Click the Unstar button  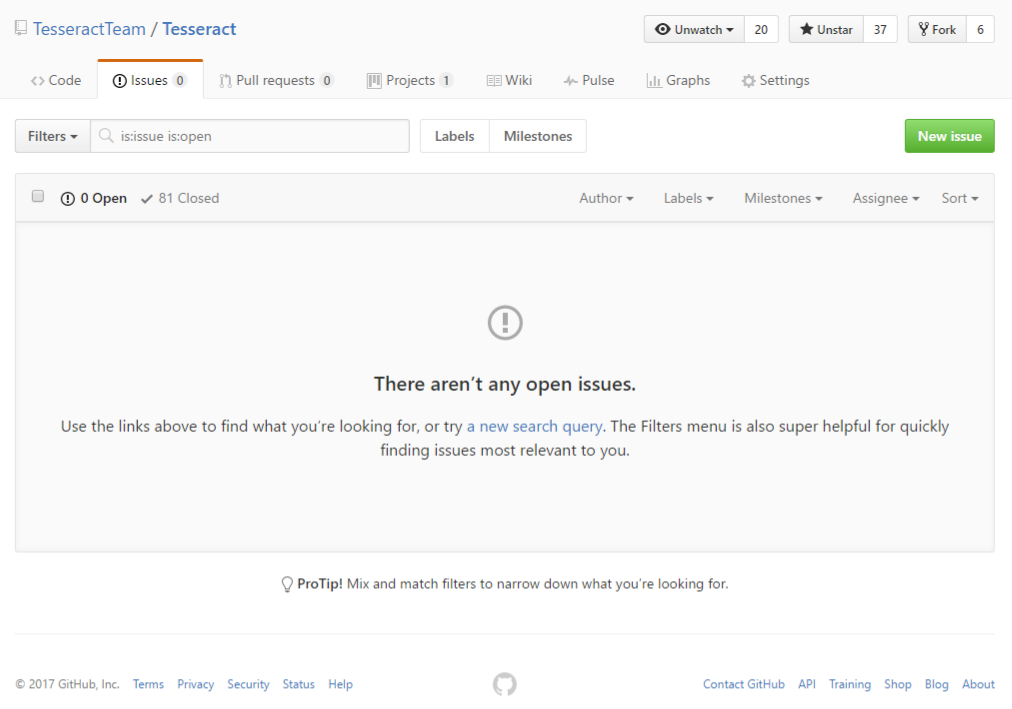point(826,30)
